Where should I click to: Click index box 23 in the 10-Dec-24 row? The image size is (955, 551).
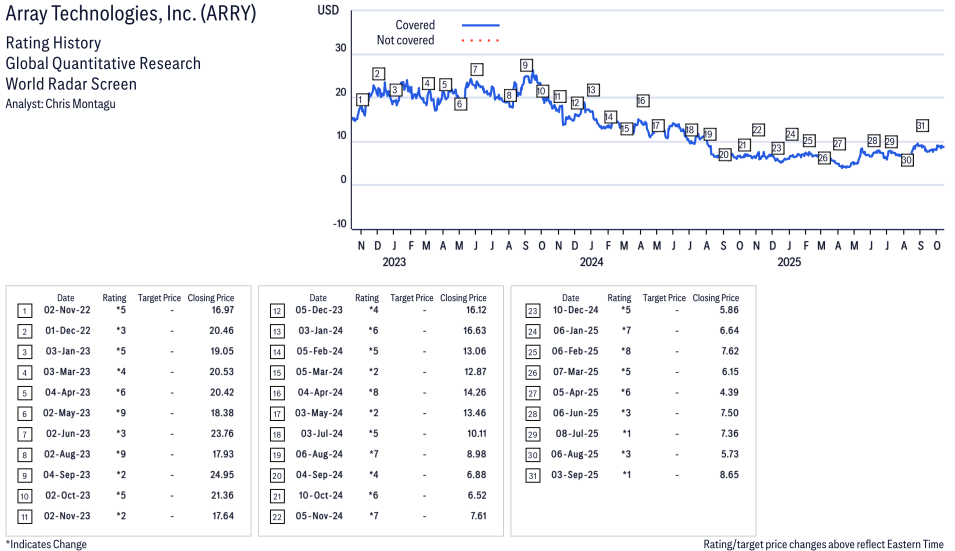click(x=531, y=311)
